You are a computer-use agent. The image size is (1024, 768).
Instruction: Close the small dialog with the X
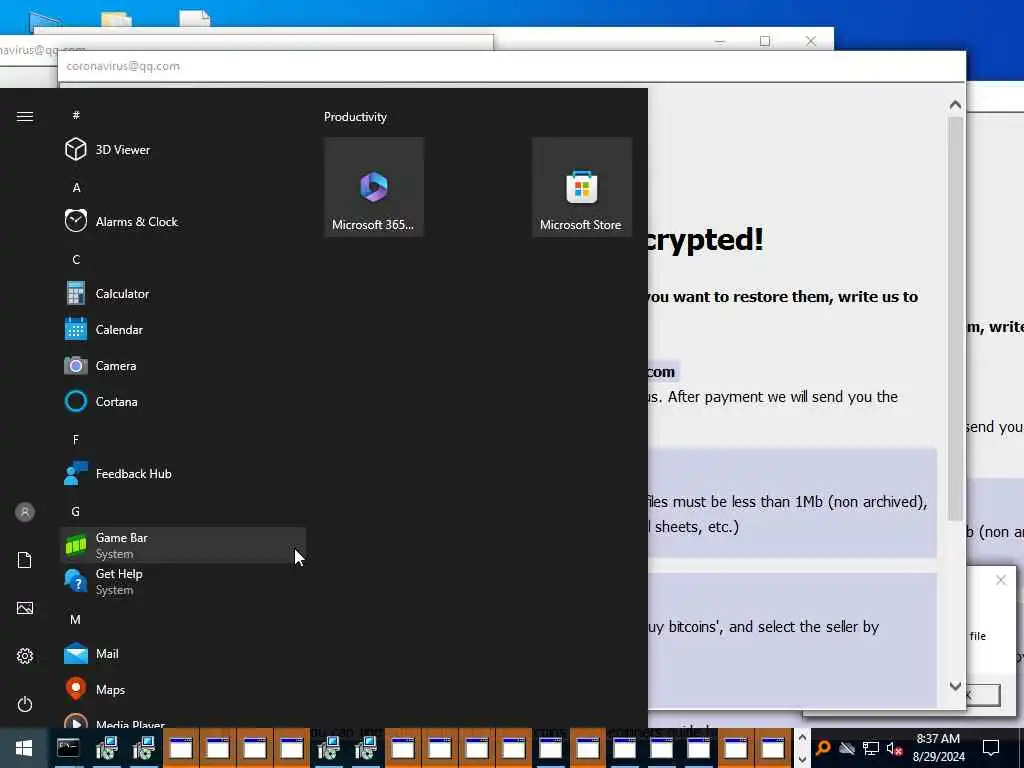click(1000, 580)
